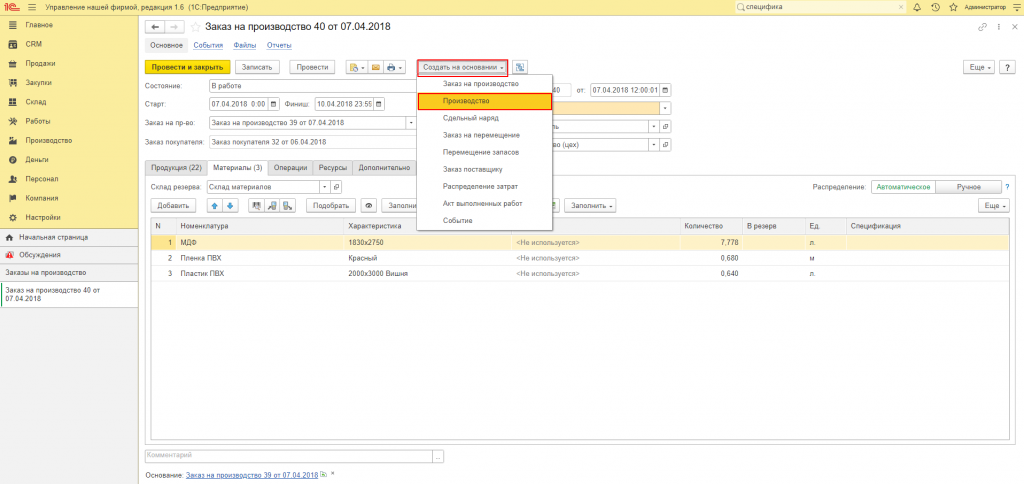The height and width of the screenshot is (484, 1024).
Task: Go back with the left arrow button
Action: 155,27
